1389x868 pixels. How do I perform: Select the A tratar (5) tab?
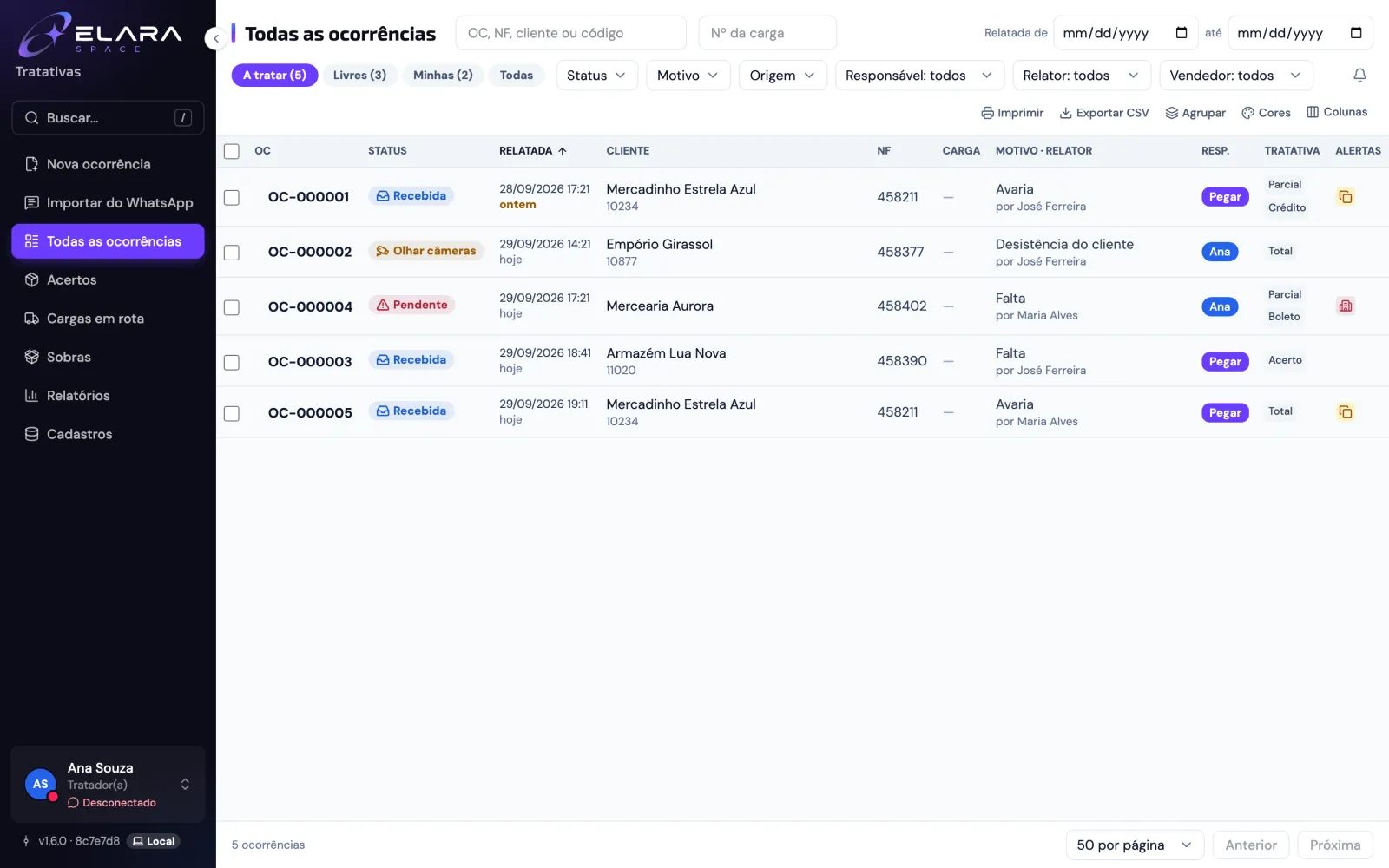(274, 76)
